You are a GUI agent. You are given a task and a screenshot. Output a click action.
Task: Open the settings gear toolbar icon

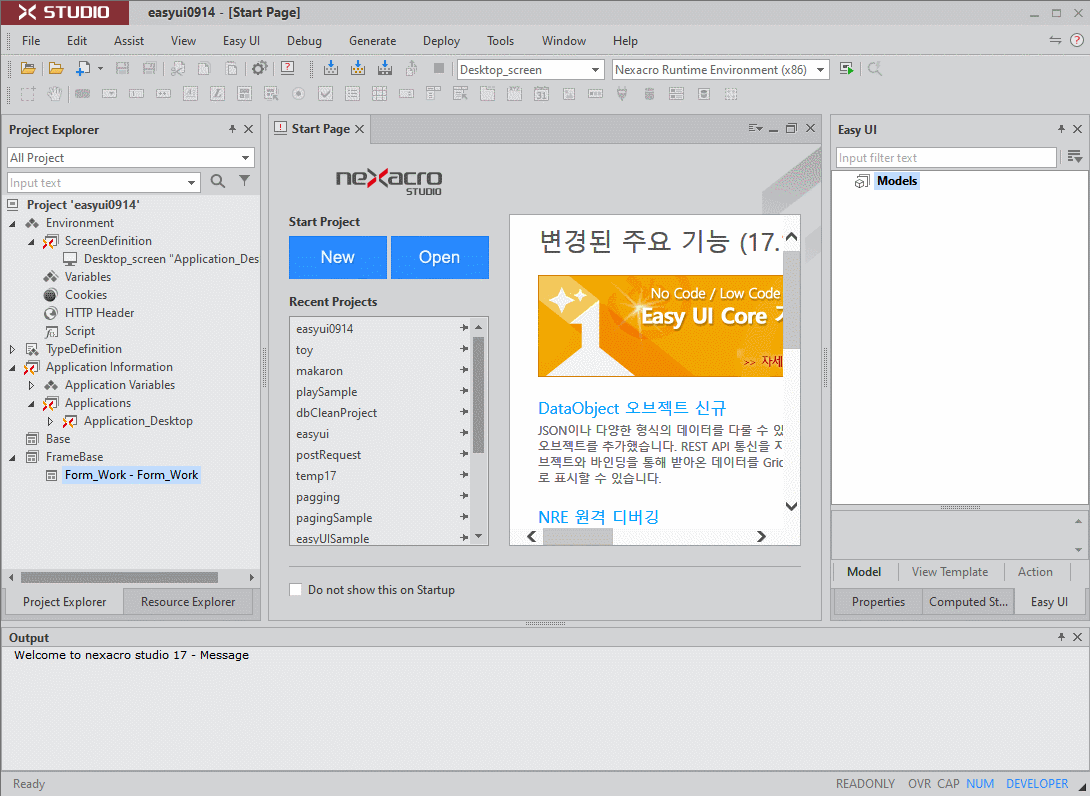[x=259, y=68]
